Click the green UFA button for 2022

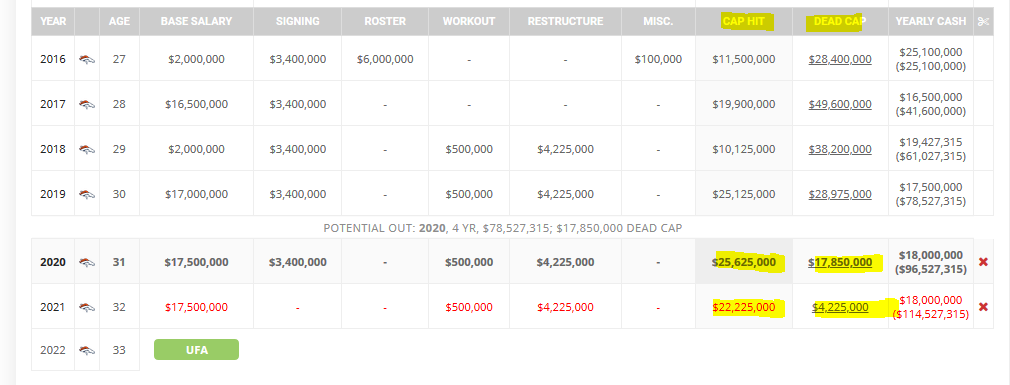[196, 350]
